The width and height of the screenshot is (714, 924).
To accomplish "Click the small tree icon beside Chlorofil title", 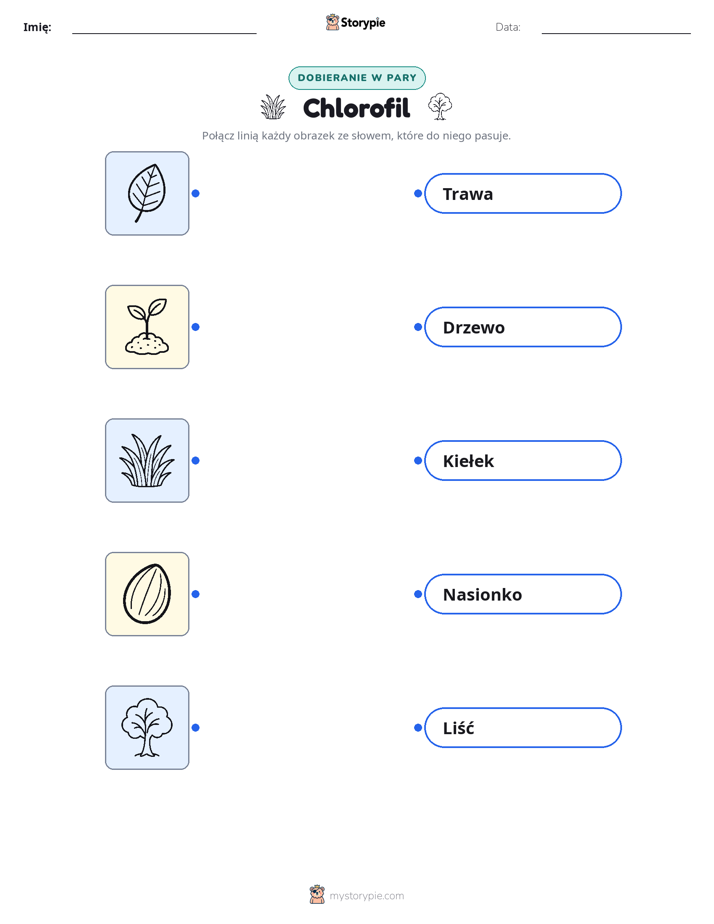I will [x=440, y=107].
